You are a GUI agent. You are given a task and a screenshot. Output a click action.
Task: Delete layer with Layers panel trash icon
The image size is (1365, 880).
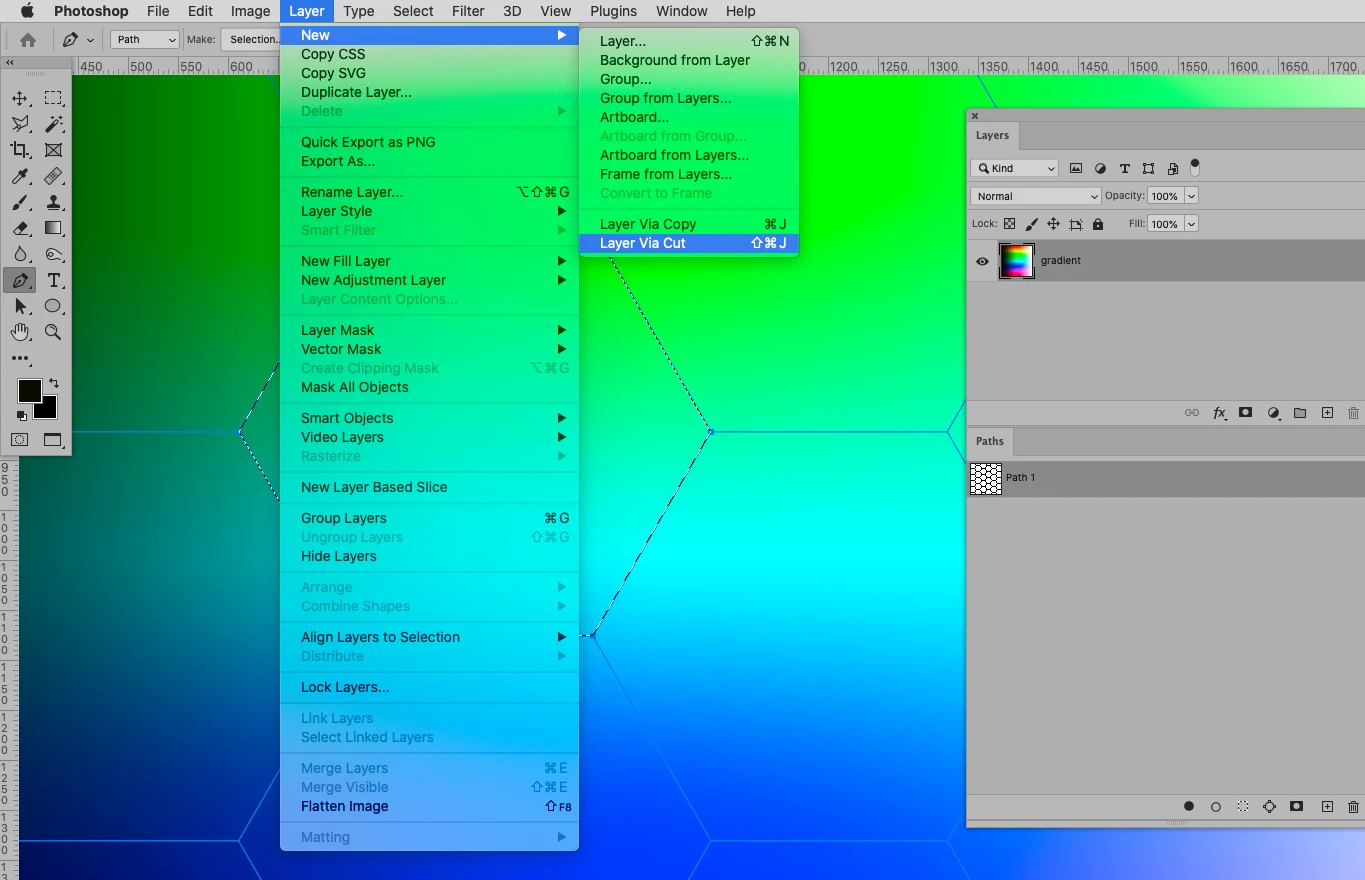click(1353, 412)
